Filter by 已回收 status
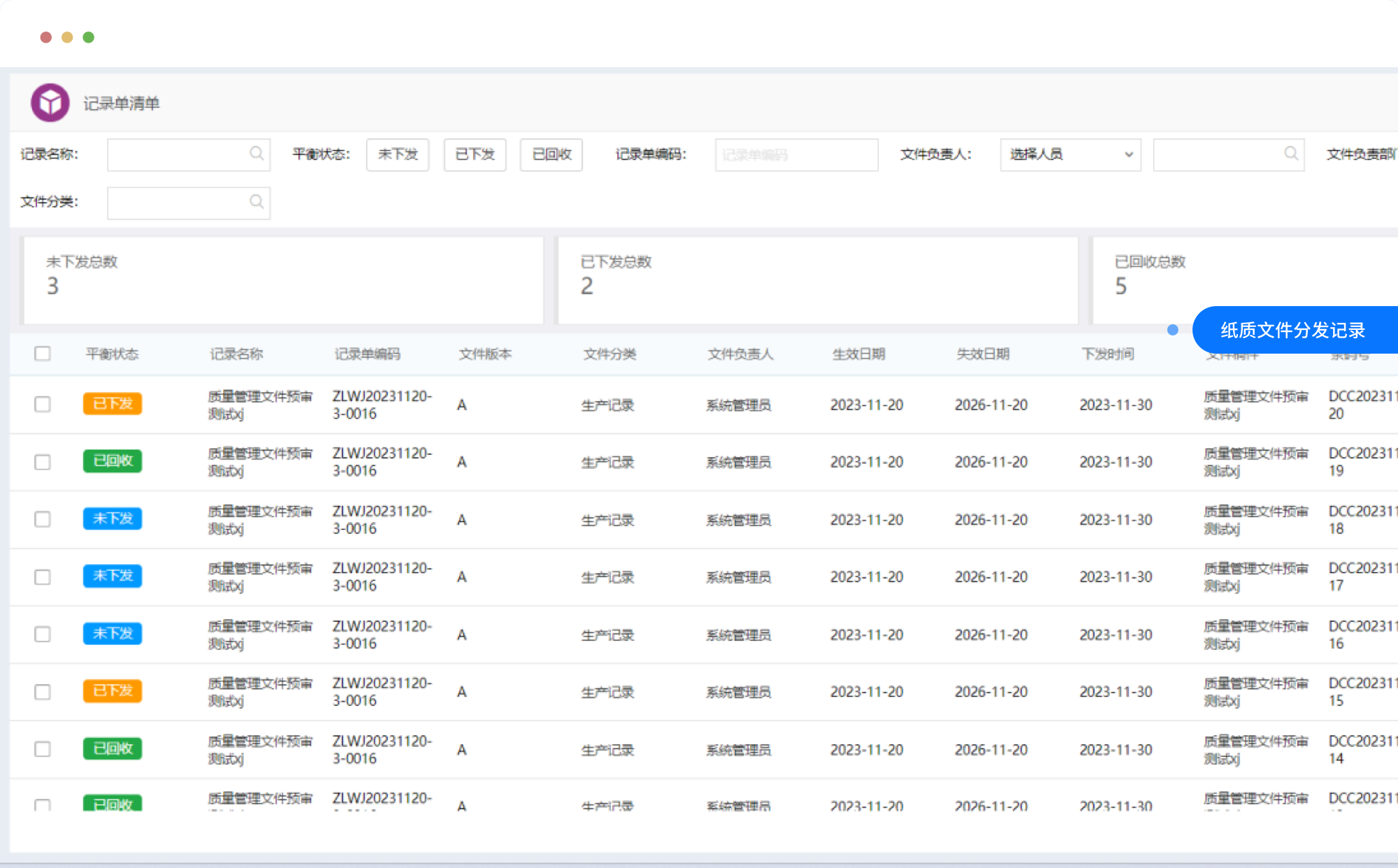 (552, 154)
